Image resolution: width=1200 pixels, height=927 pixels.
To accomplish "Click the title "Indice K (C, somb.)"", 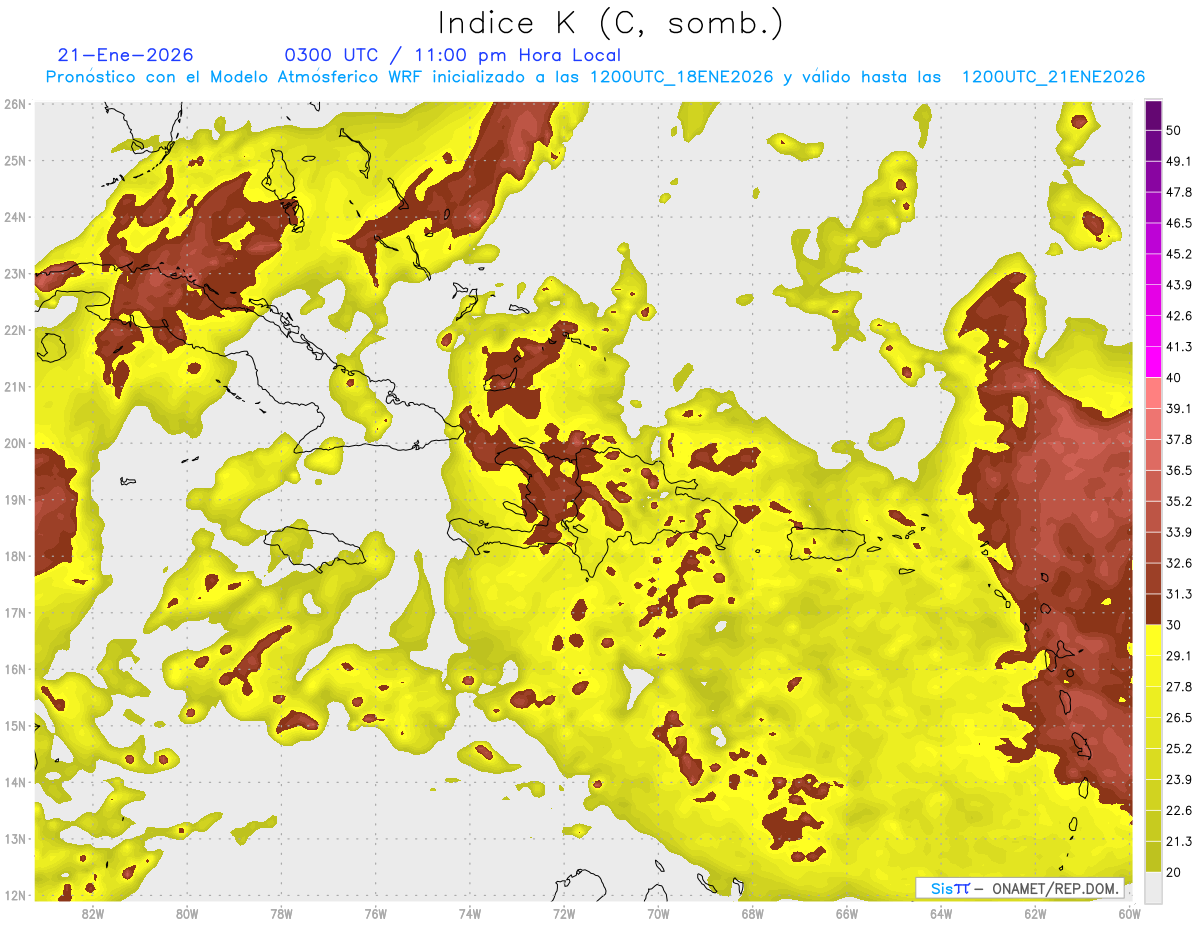I will click(x=610, y=23).
